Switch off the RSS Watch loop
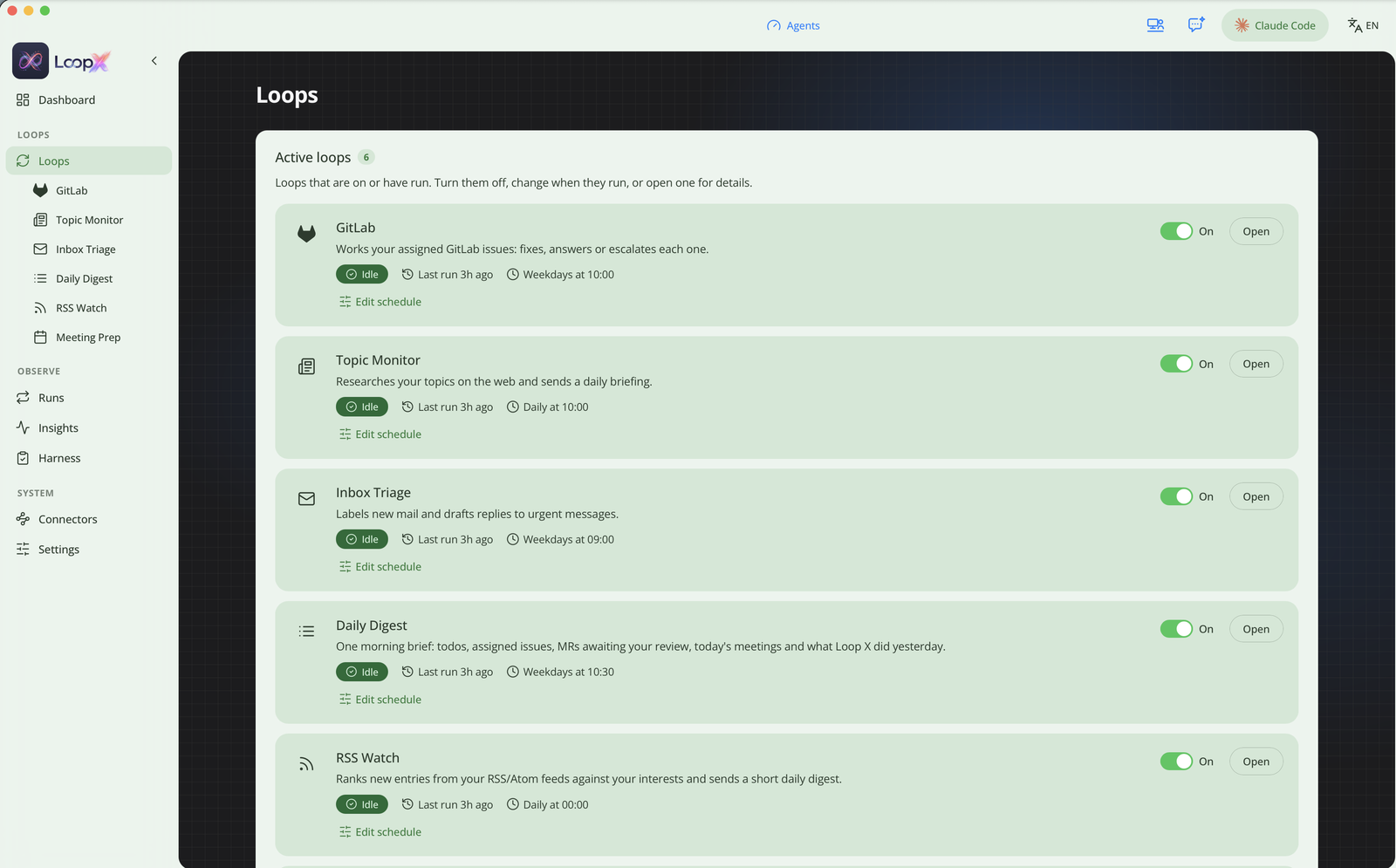 coord(1176,762)
